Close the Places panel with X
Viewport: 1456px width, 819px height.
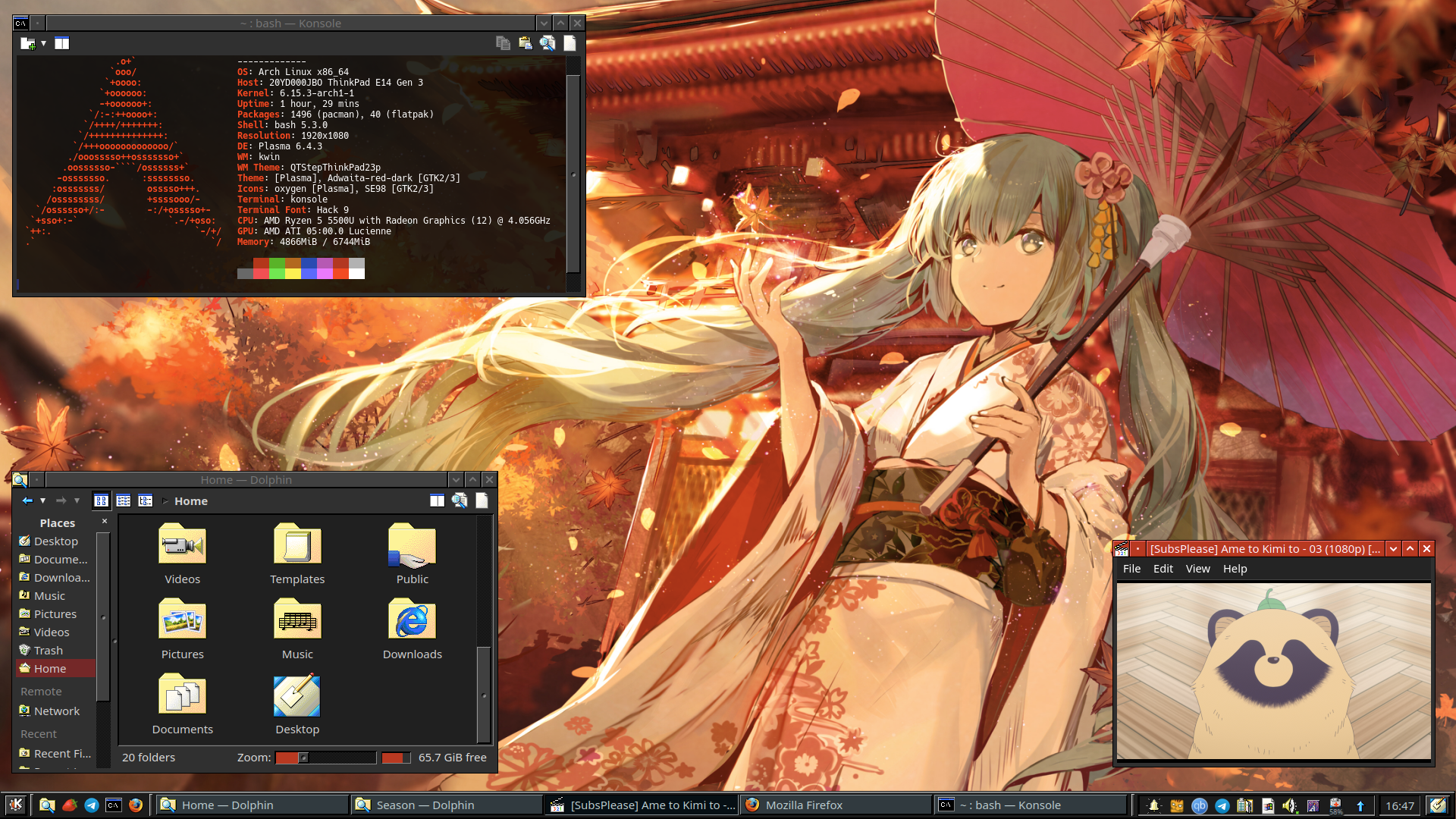coord(105,521)
